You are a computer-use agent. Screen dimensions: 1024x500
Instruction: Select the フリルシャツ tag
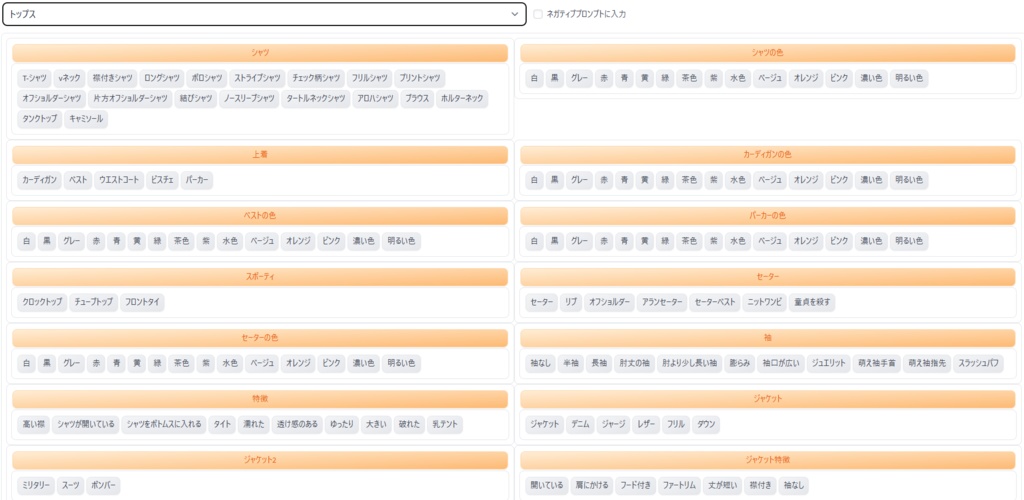point(370,78)
